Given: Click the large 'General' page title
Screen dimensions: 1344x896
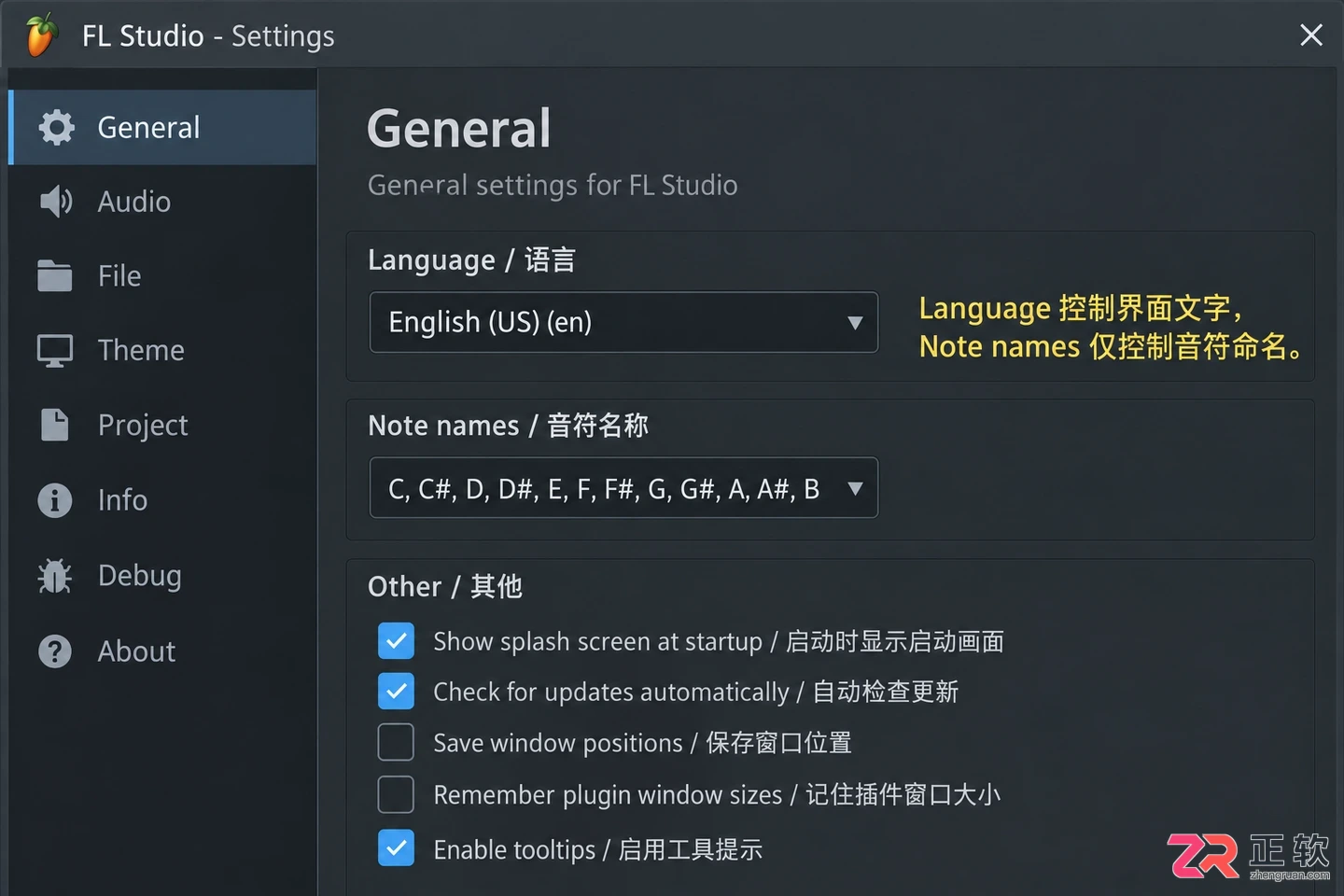Looking at the screenshot, I should pos(459,129).
